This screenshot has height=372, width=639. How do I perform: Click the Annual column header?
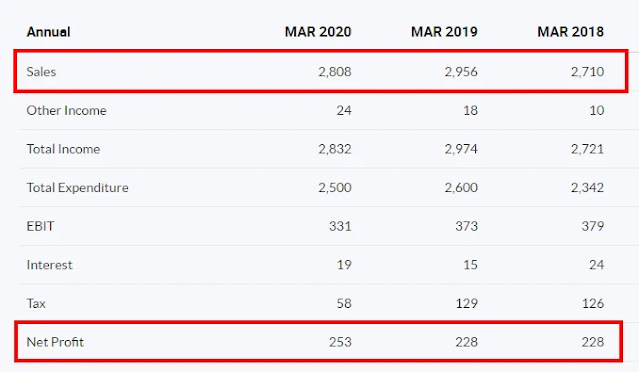(x=48, y=32)
